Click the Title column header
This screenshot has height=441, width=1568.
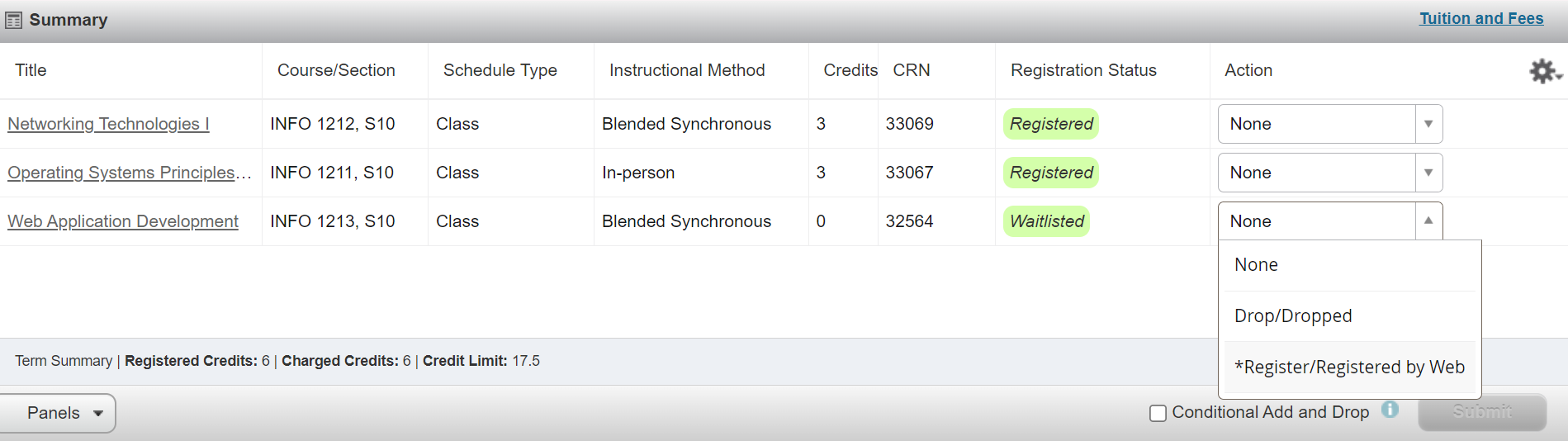pyautogui.click(x=31, y=70)
